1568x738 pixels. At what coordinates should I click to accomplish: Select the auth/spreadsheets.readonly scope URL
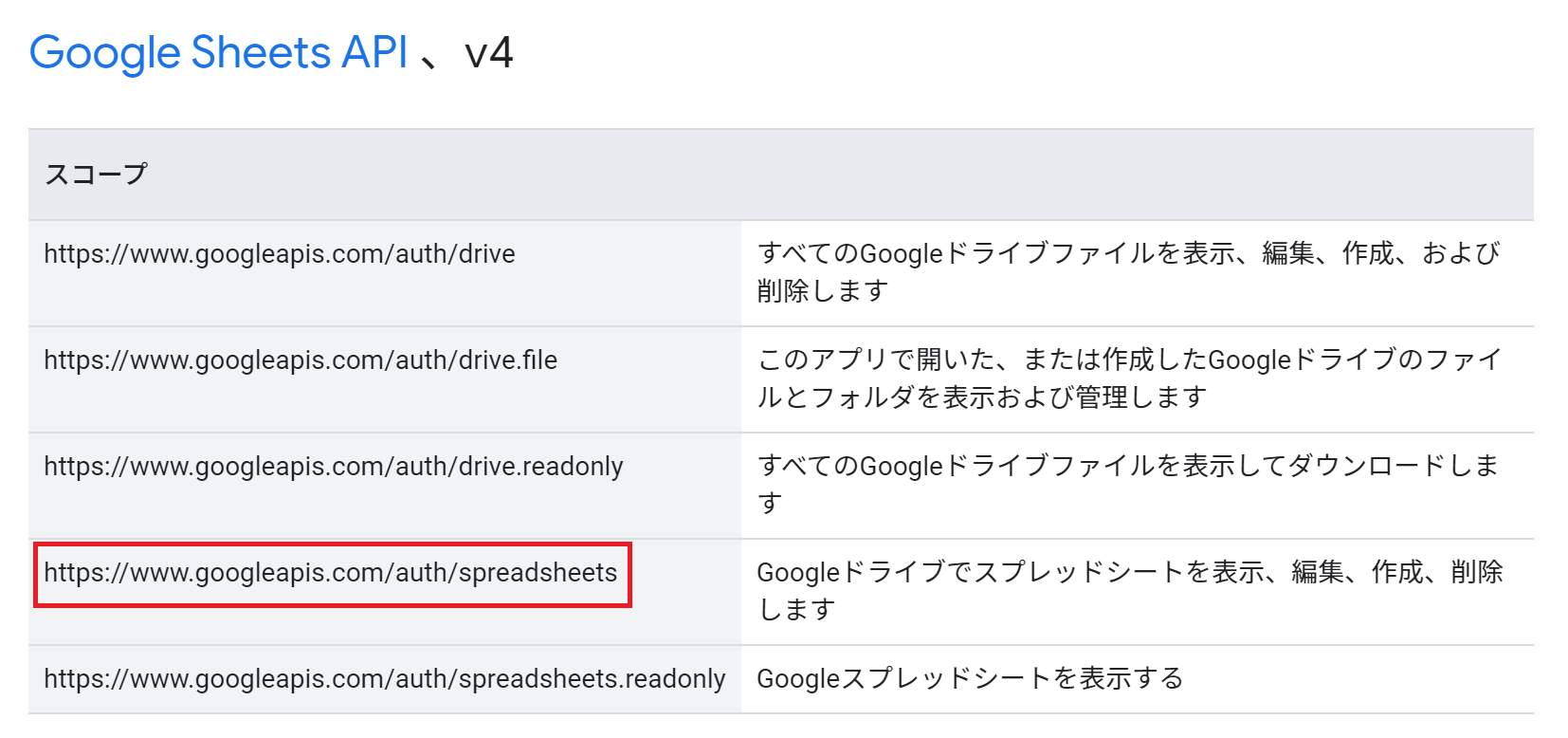pos(384,679)
